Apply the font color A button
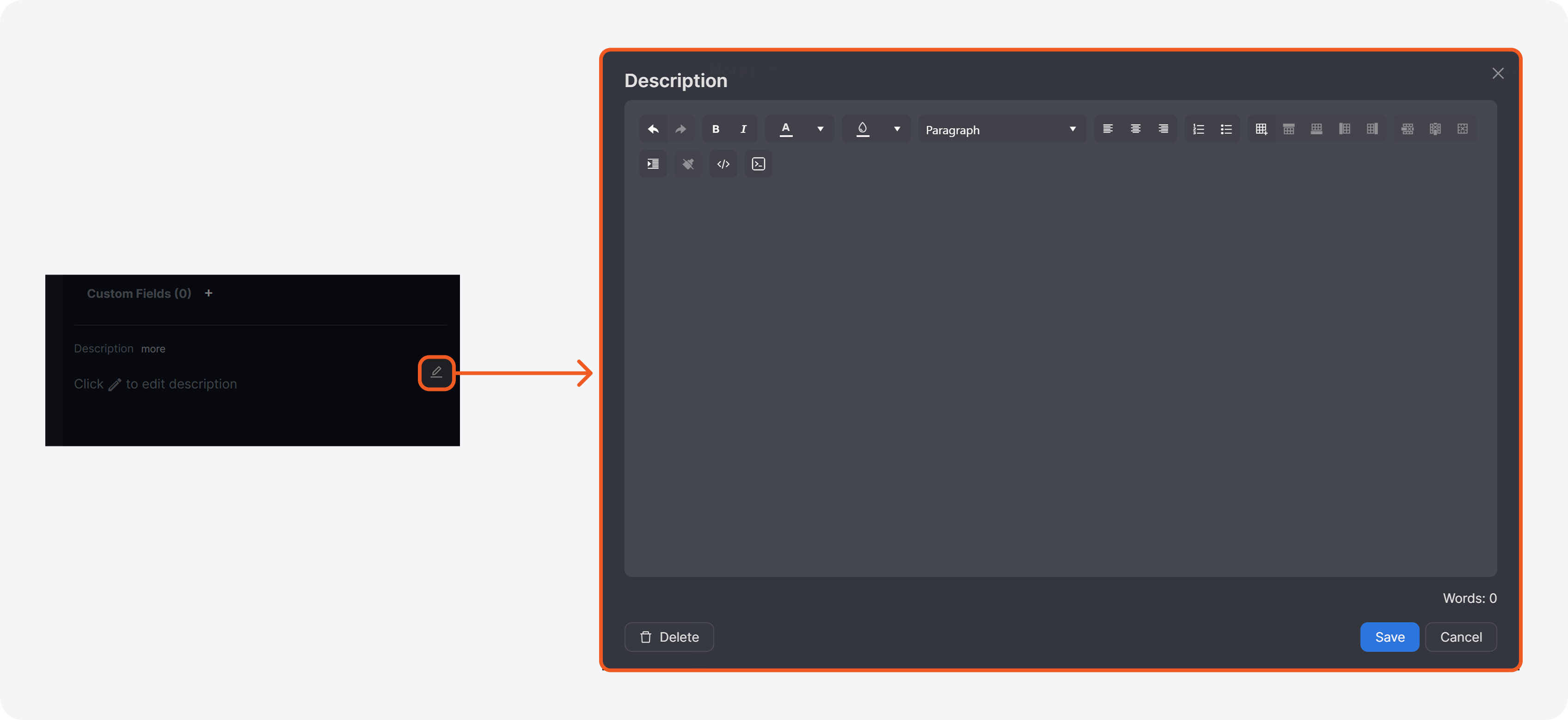This screenshot has height=720, width=1568. [786, 129]
